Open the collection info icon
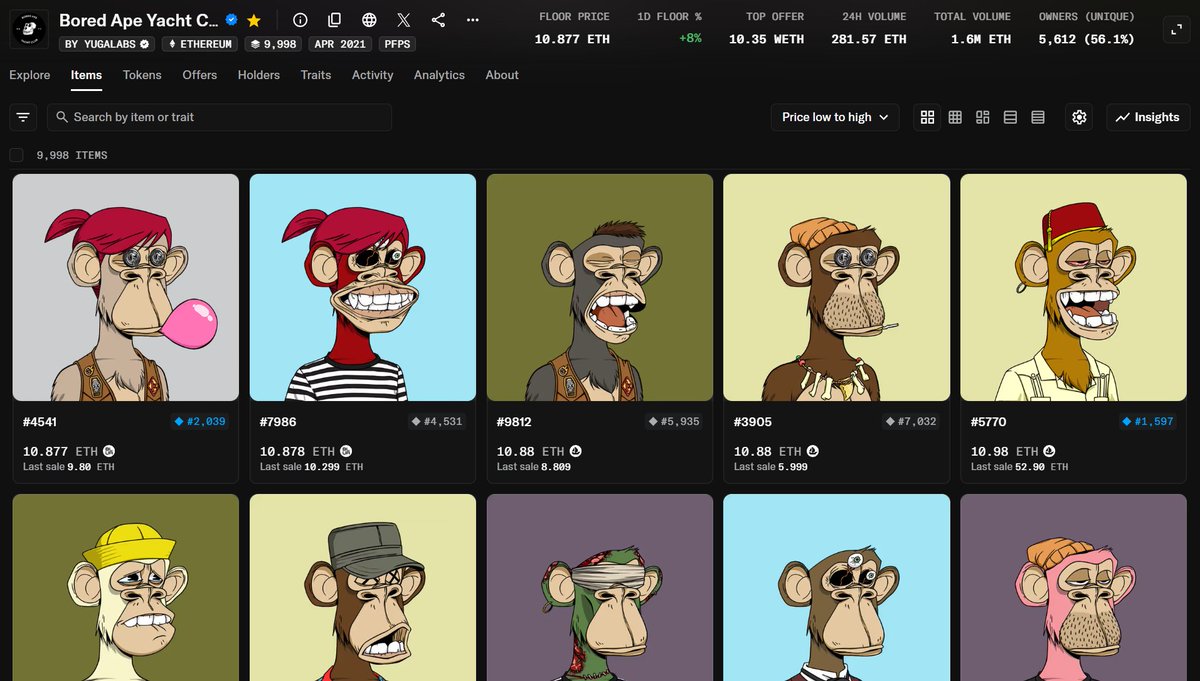This screenshot has height=681, width=1200. (x=300, y=20)
